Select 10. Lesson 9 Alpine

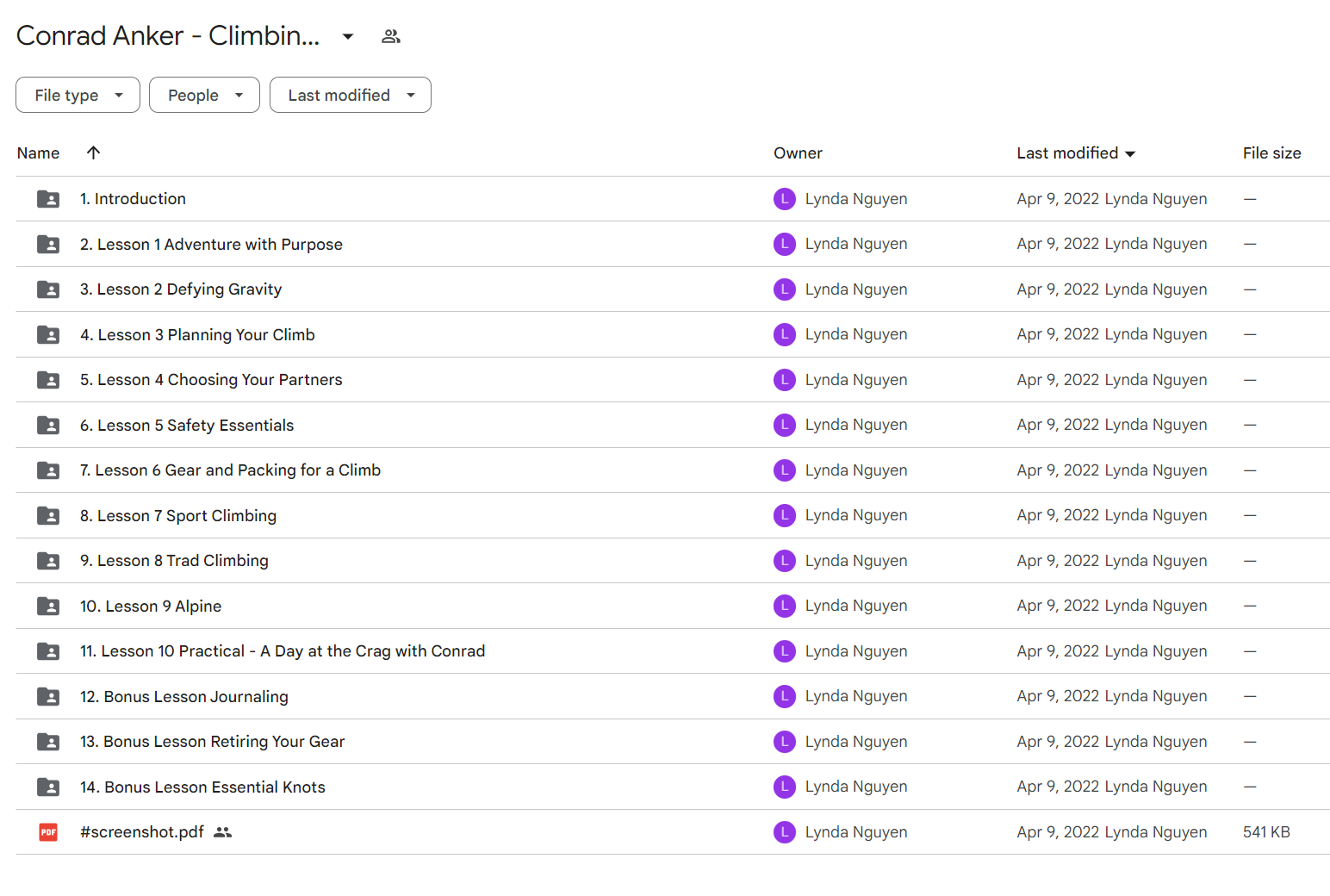coord(151,607)
